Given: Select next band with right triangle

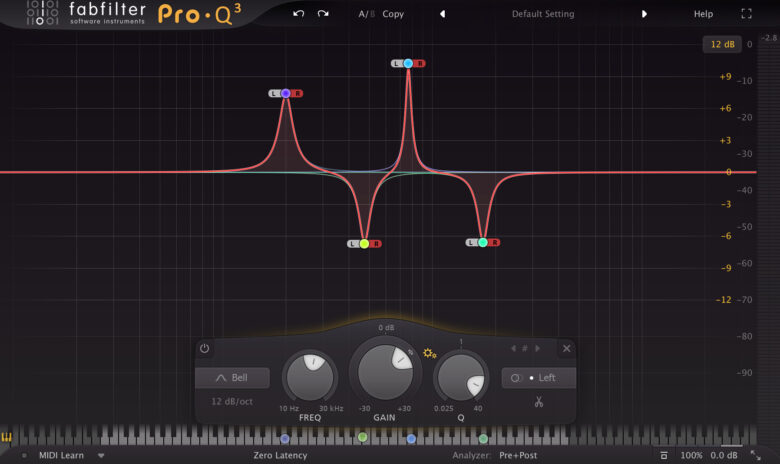Looking at the screenshot, I should click(537, 348).
